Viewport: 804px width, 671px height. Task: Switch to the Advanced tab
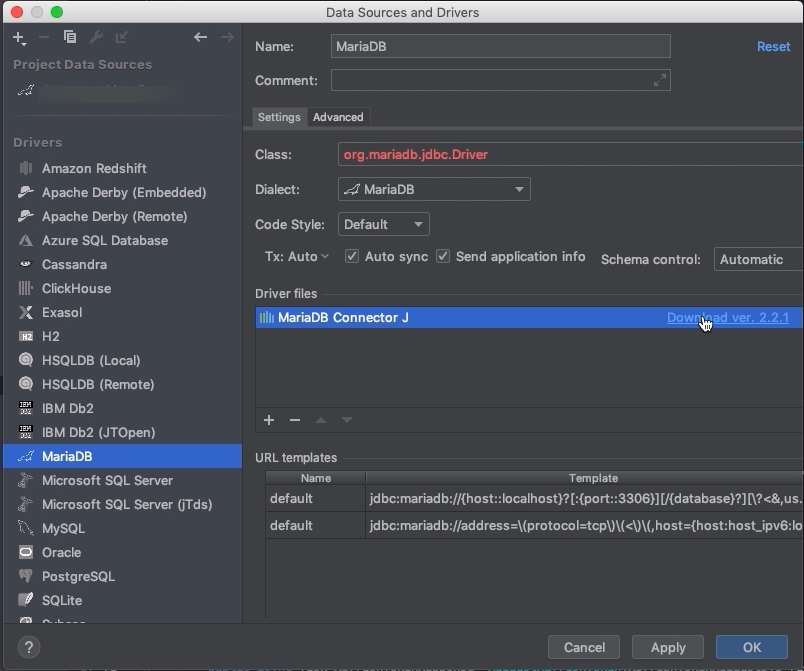point(338,117)
